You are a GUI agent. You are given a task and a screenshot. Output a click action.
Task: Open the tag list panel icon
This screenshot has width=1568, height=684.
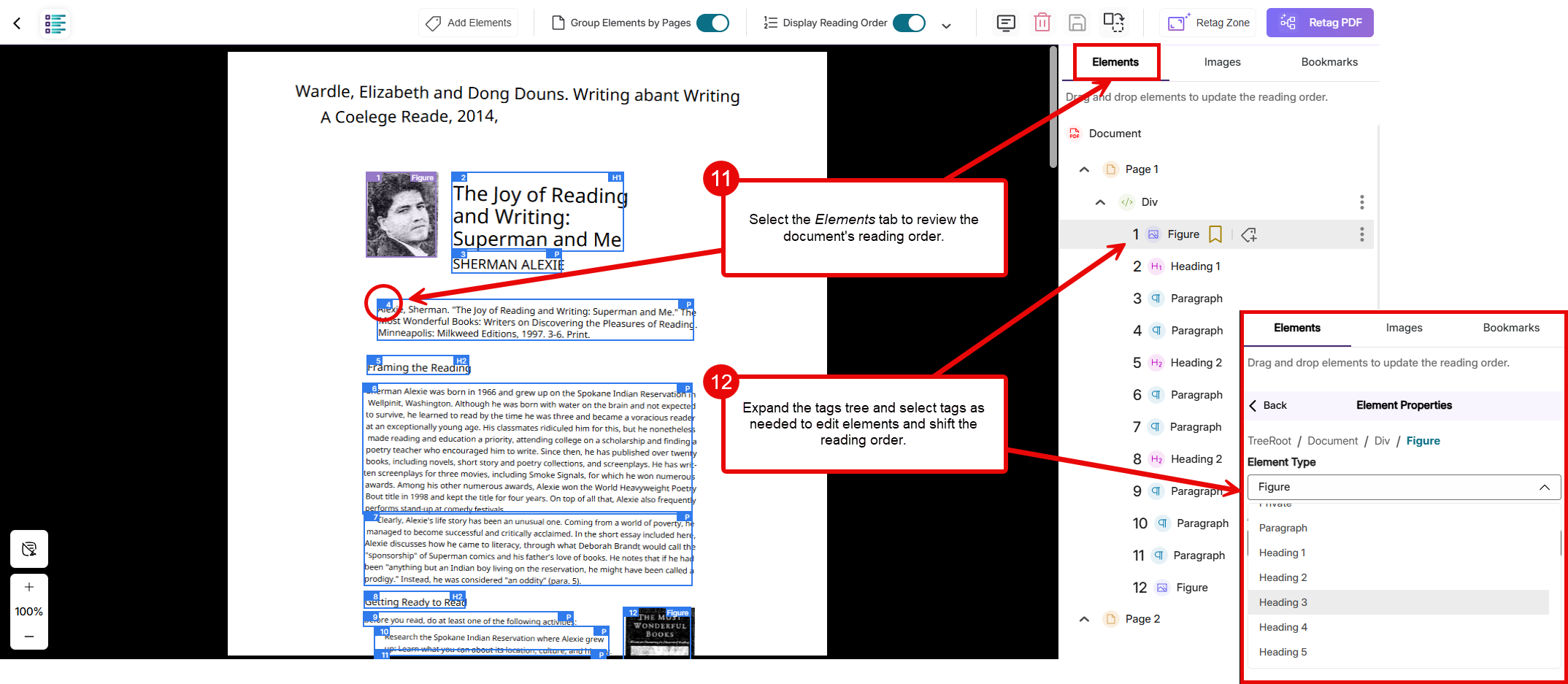(x=55, y=23)
